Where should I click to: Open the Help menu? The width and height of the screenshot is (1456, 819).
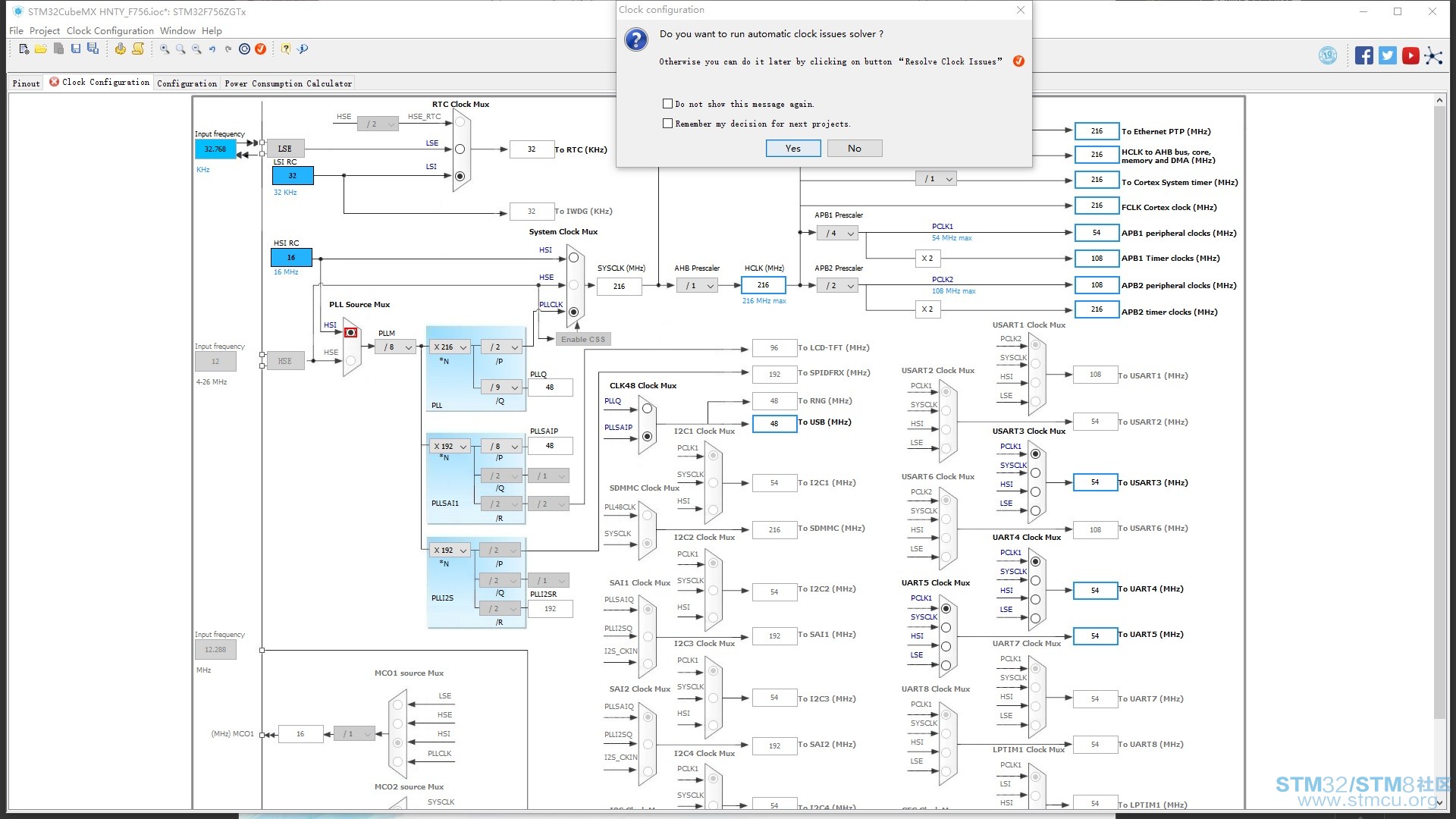point(212,31)
